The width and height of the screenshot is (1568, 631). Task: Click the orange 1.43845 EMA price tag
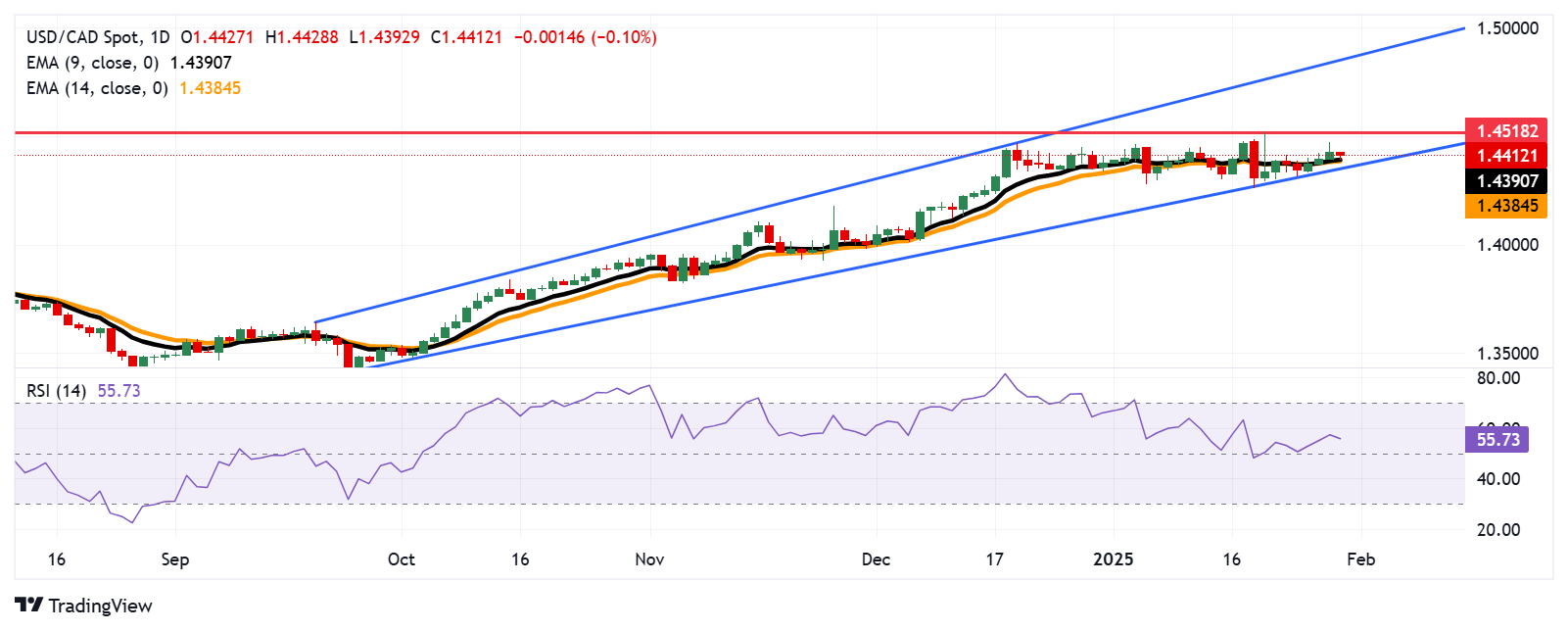(x=1506, y=206)
